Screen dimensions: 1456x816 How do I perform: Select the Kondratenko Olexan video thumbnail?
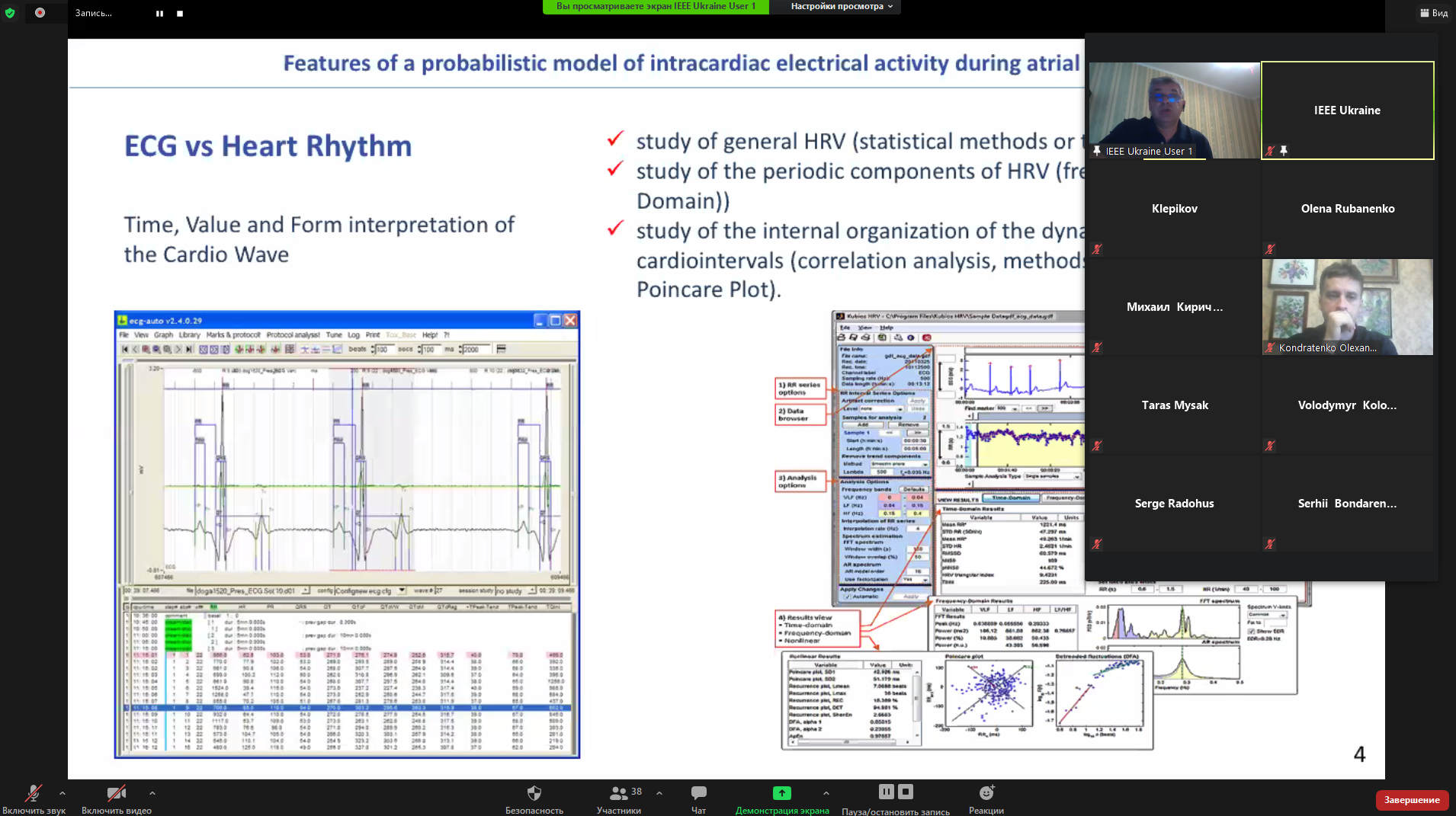(x=1347, y=307)
